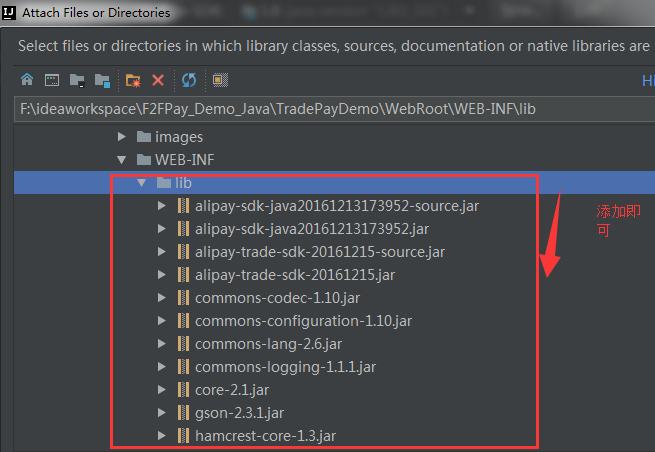
Task: Expand alipay-trade-sdk-20161215.jar node
Action: coord(162,274)
